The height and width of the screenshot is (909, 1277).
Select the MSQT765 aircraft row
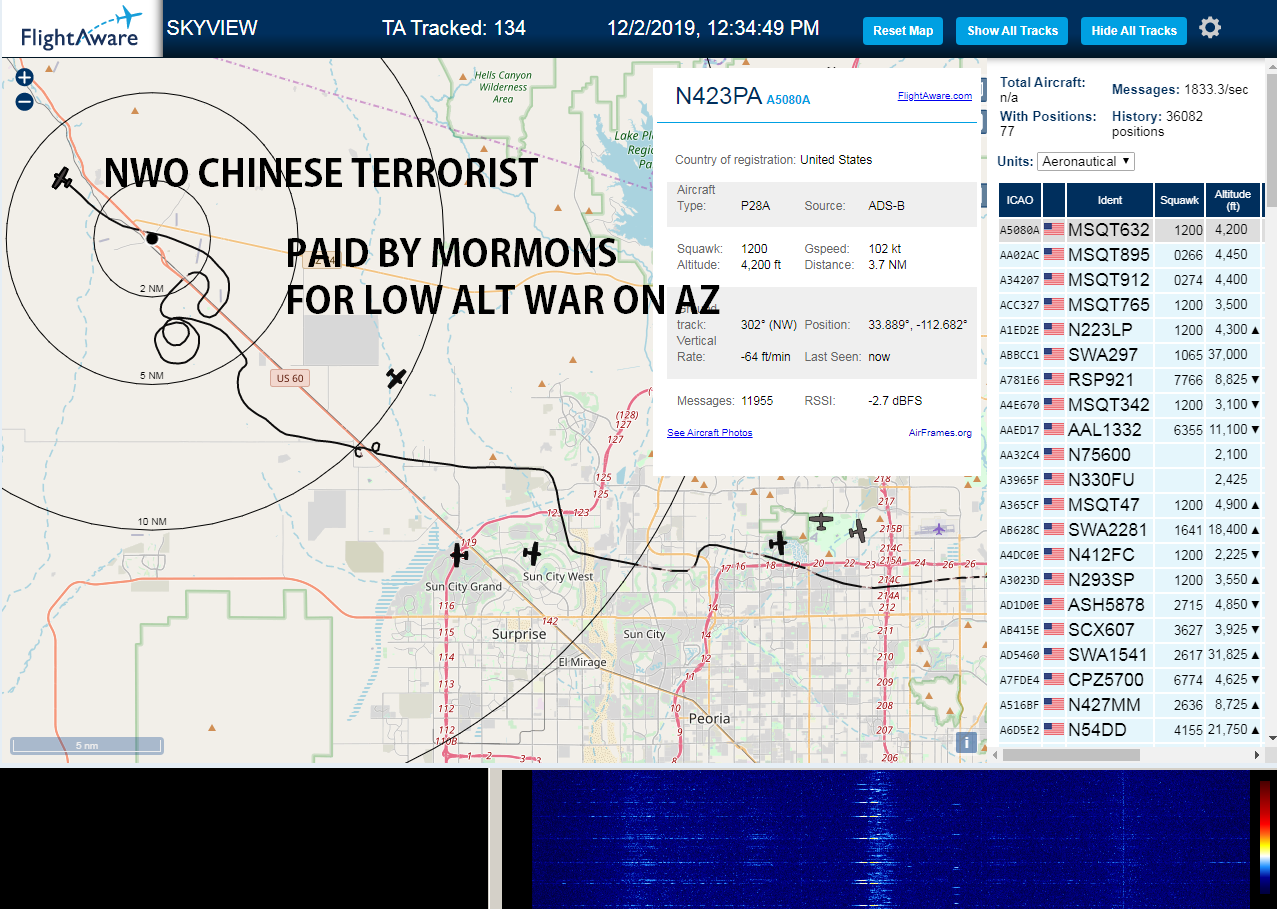(1130, 305)
